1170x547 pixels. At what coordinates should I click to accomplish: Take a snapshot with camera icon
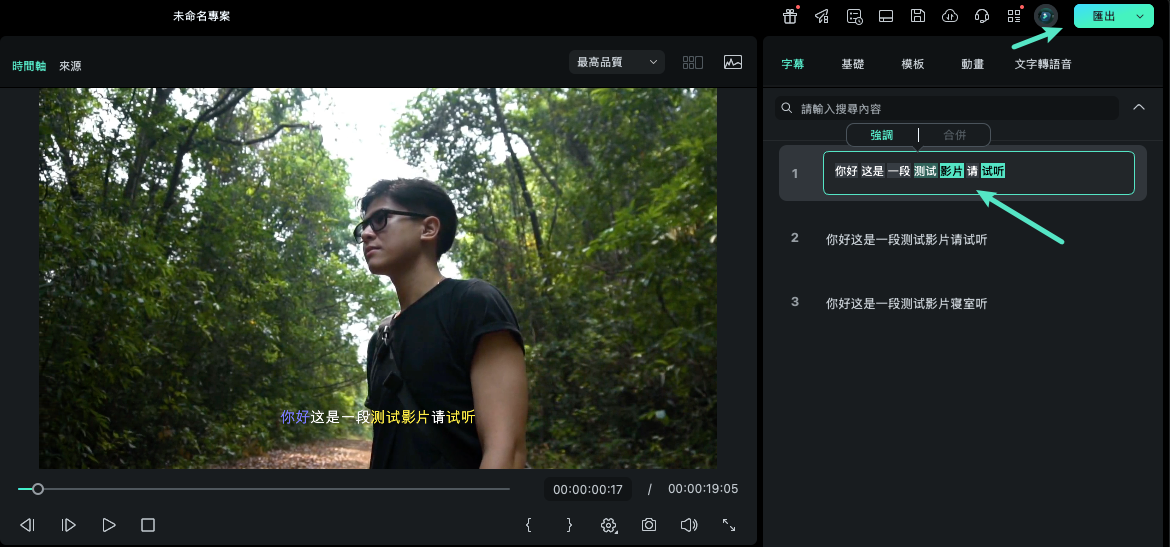649,525
